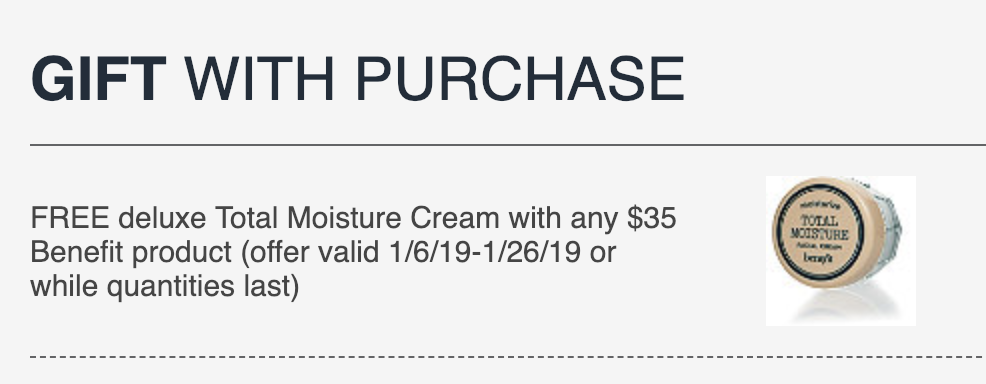Click the Total Moisture Cream product thumbnail

click(841, 251)
